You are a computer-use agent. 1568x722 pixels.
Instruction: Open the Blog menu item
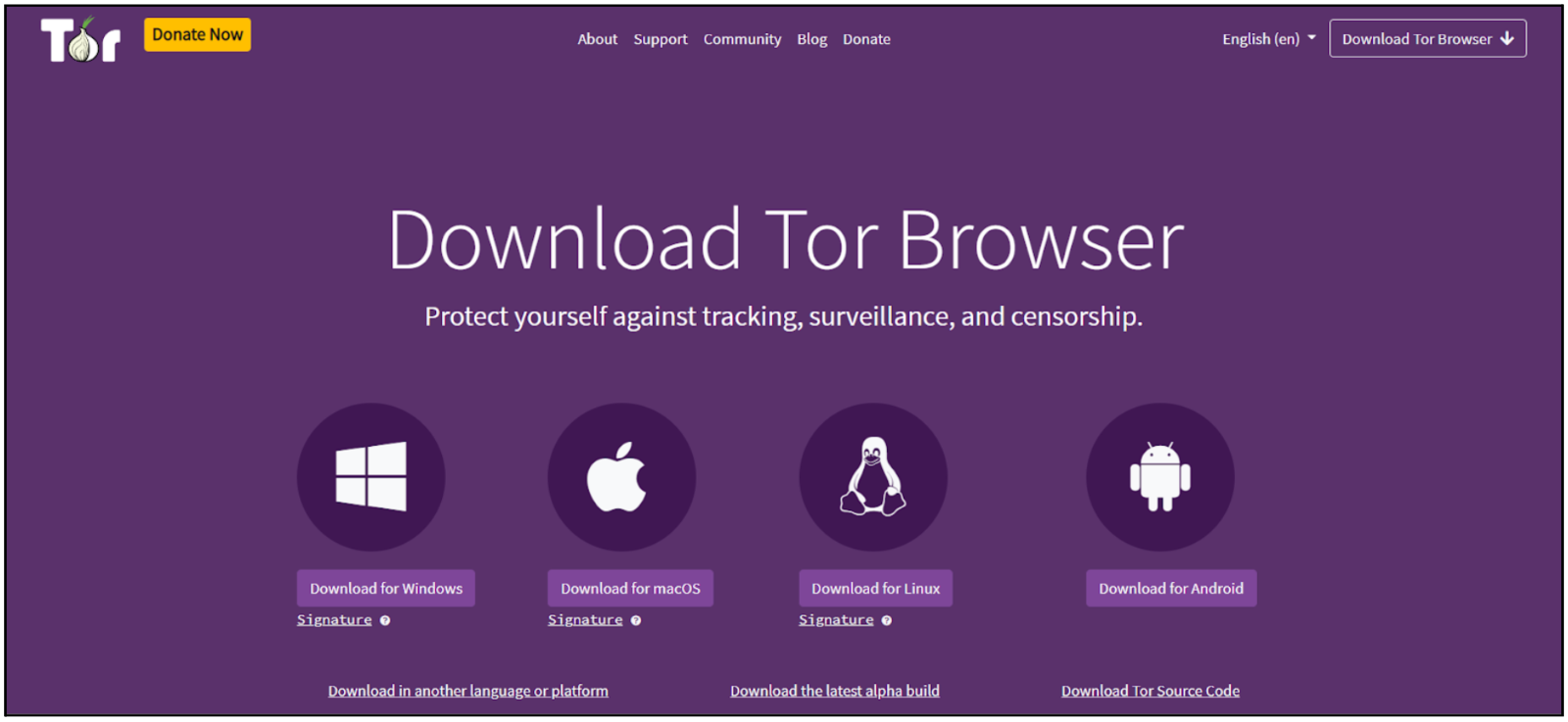point(811,39)
